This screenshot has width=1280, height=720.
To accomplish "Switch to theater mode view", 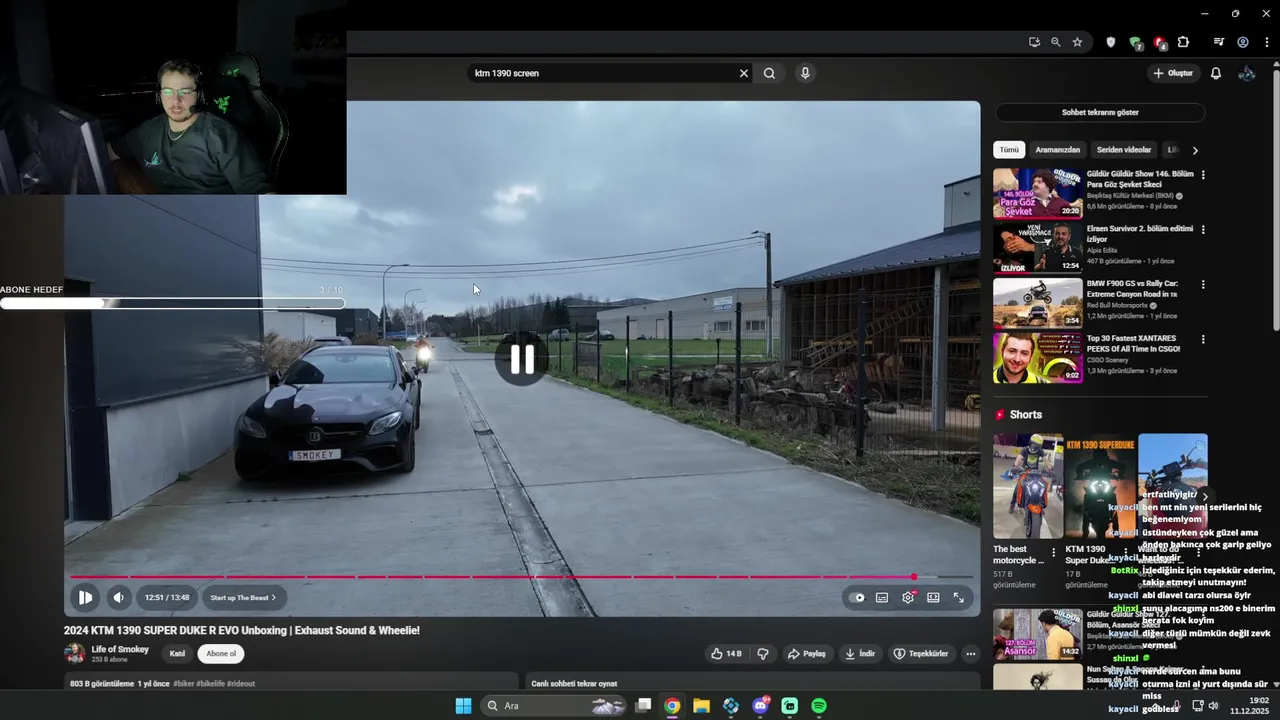I will point(933,597).
